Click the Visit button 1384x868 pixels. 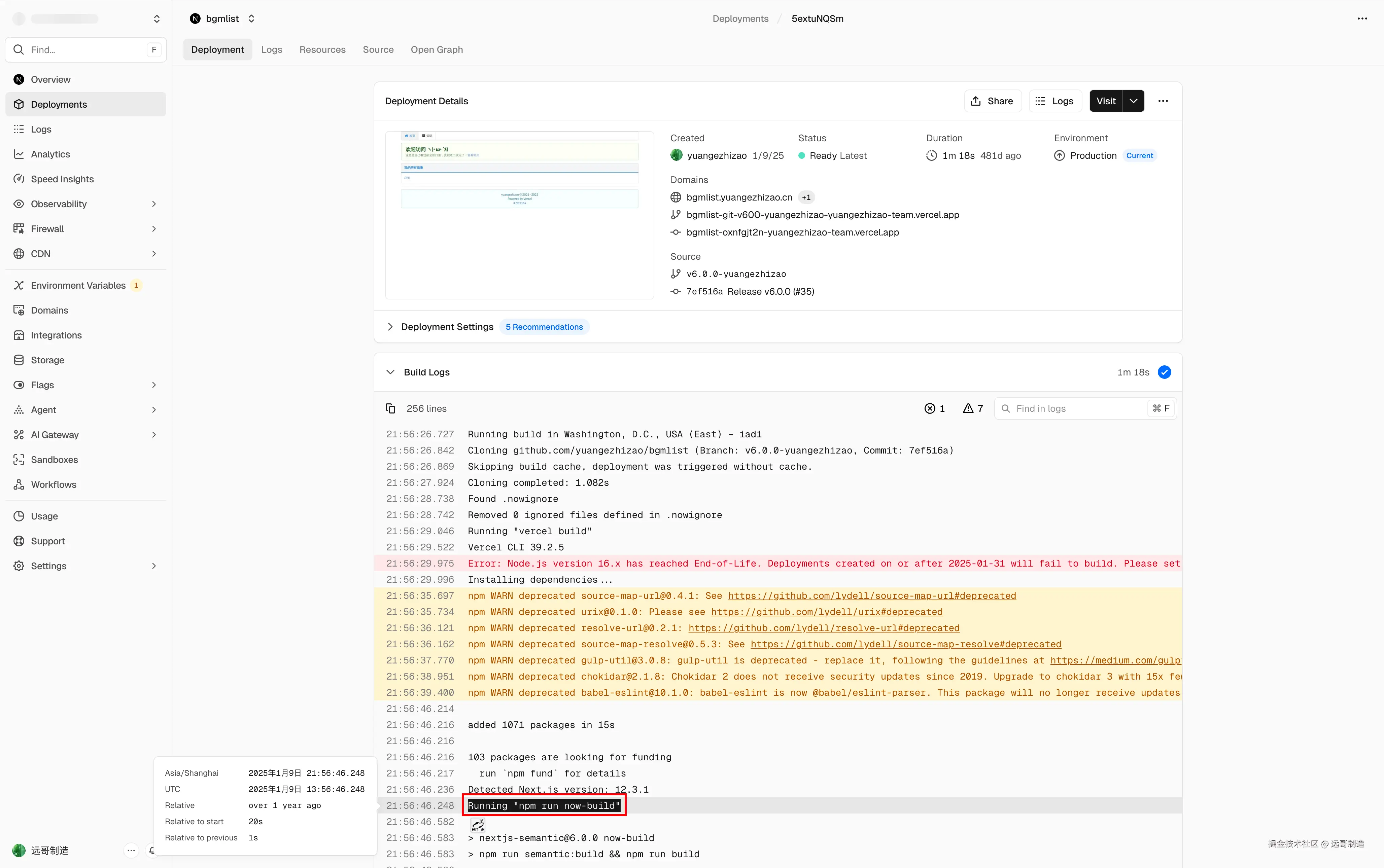1105,101
